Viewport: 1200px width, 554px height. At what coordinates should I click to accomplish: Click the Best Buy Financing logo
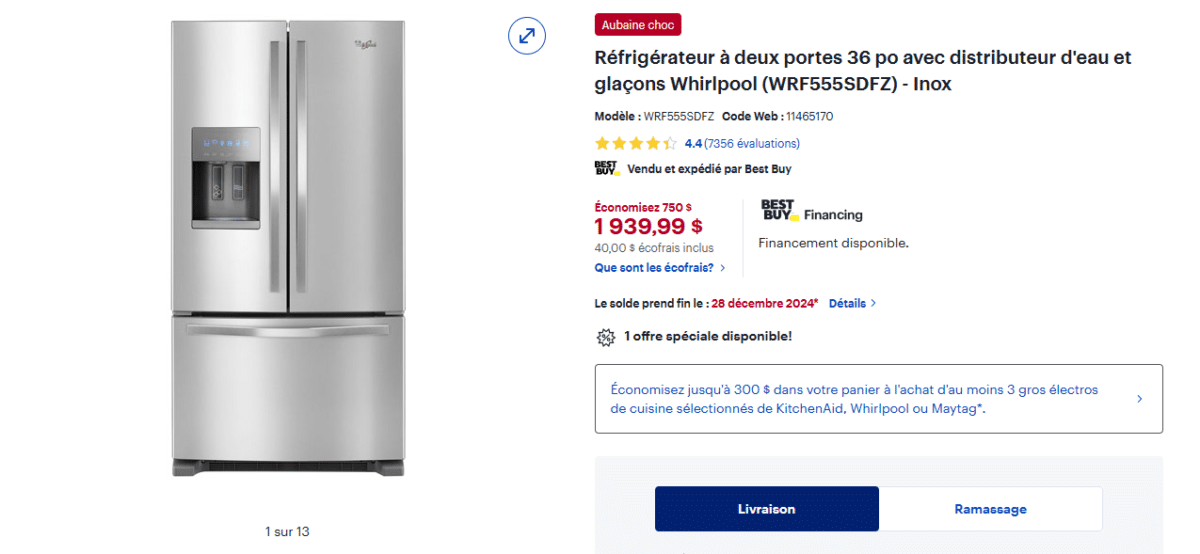pos(811,211)
